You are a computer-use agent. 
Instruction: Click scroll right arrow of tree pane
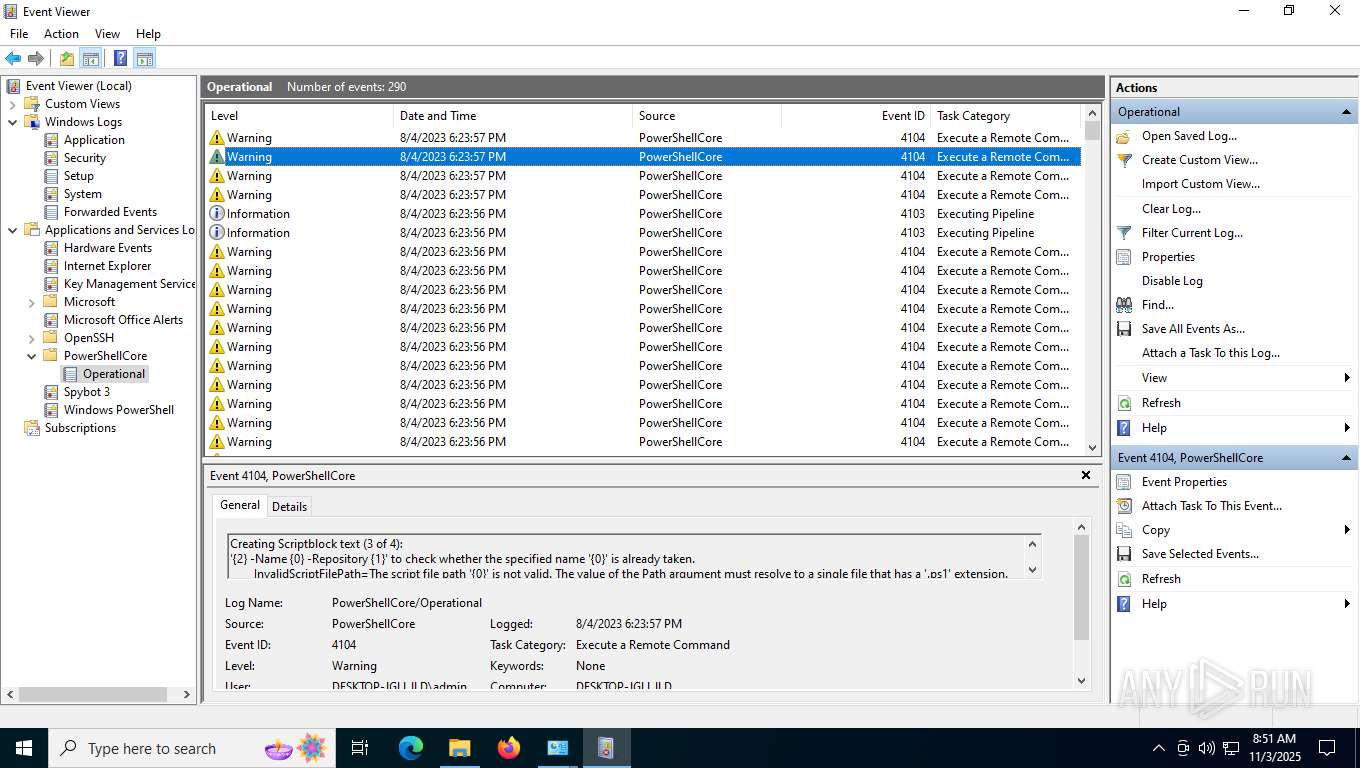[186, 694]
